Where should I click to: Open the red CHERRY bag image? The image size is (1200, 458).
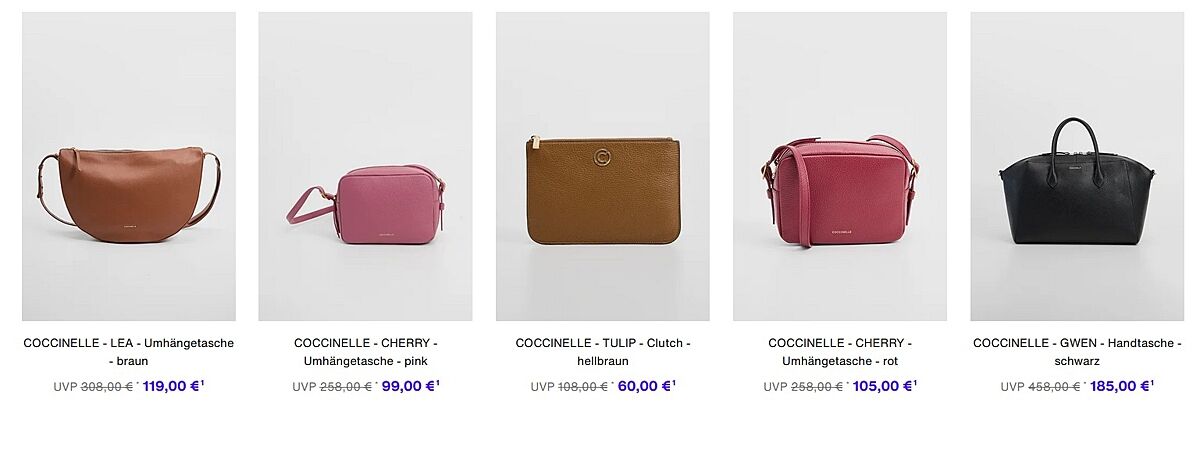[840, 166]
